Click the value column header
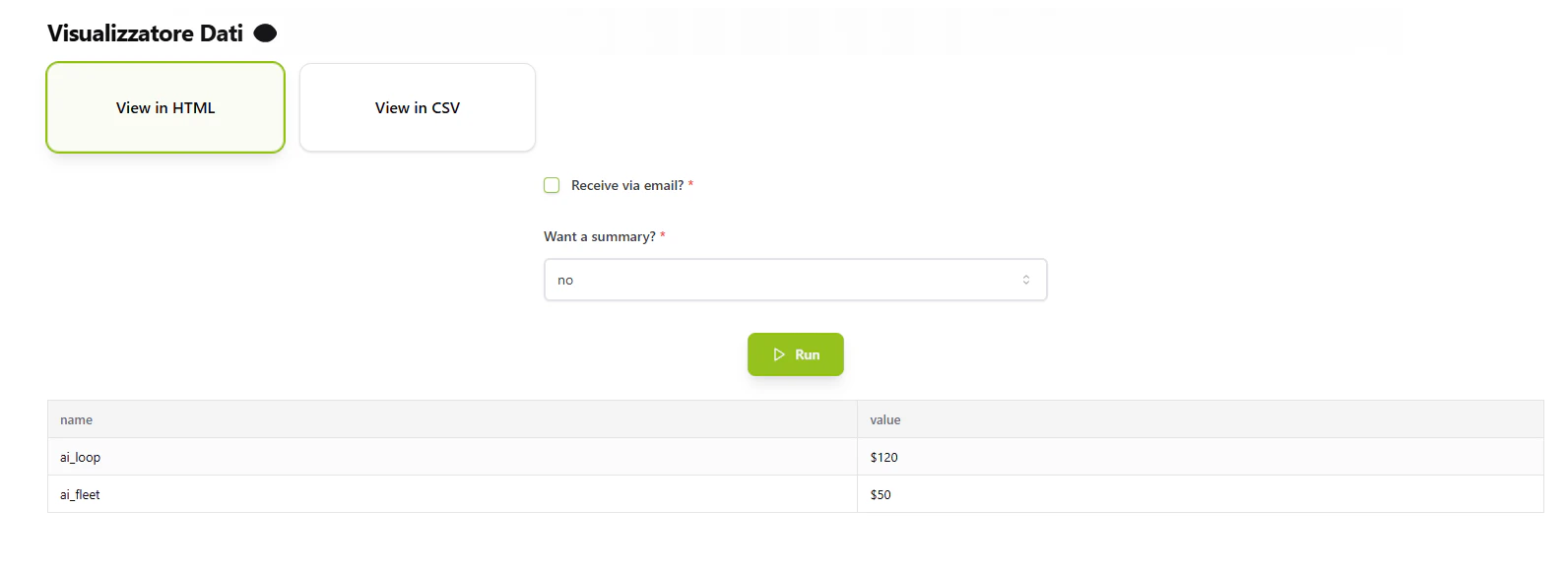 click(884, 418)
